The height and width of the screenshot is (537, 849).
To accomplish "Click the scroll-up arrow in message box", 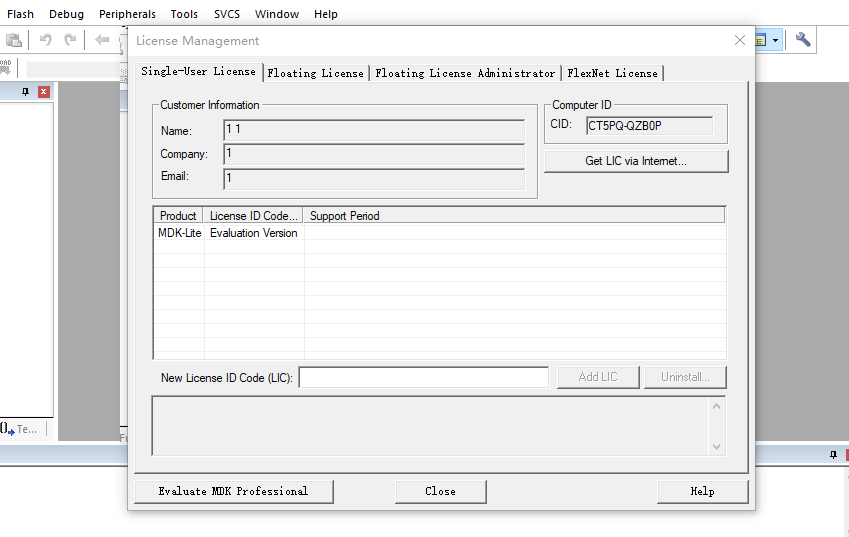I will 716,406.
